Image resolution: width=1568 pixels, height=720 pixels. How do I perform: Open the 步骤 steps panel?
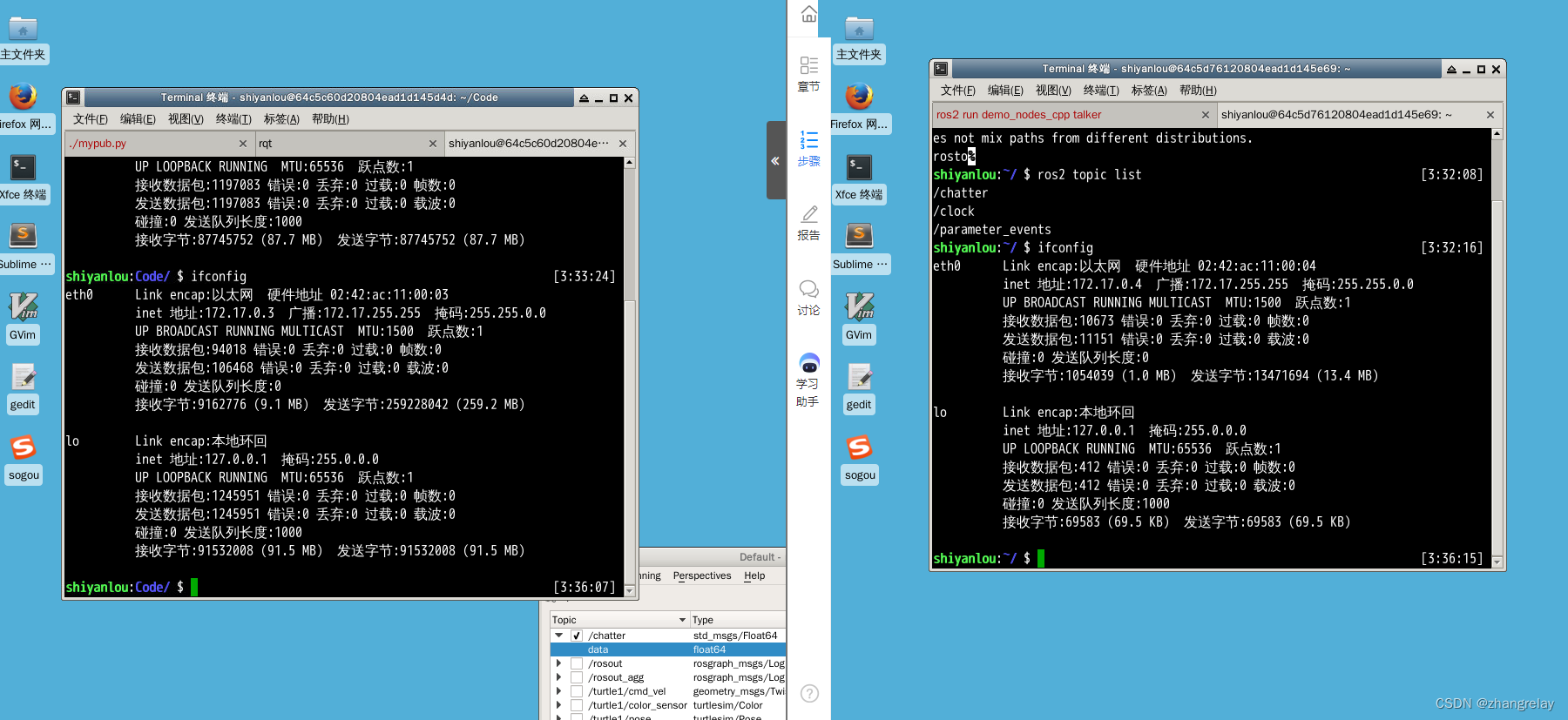click(x=808, y=148)
